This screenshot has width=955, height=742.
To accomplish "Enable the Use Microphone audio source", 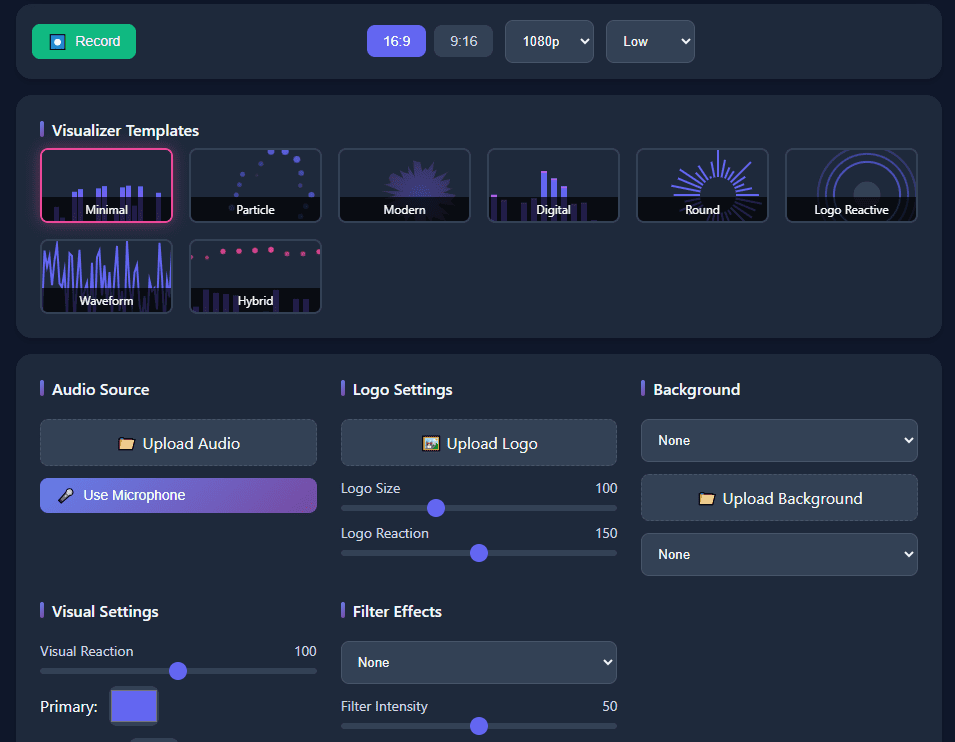I will 178,494.
